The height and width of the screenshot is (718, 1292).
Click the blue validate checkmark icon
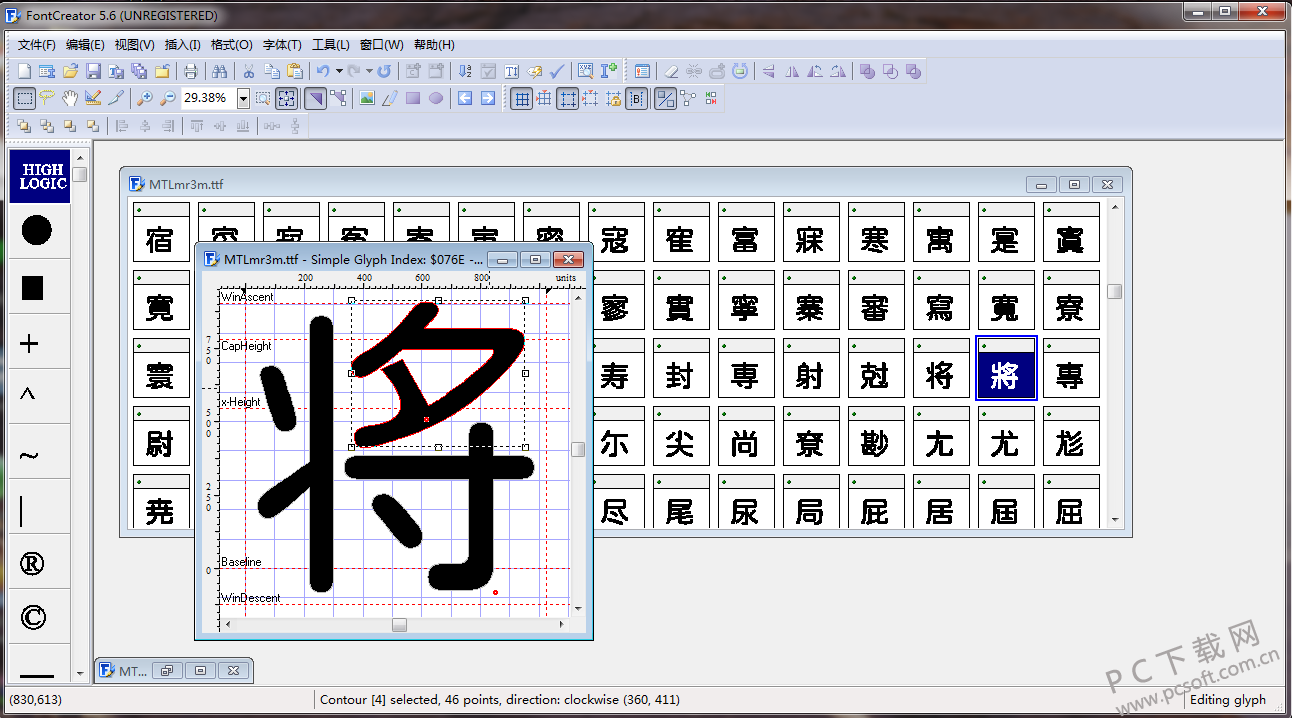[x=557, y=71]
